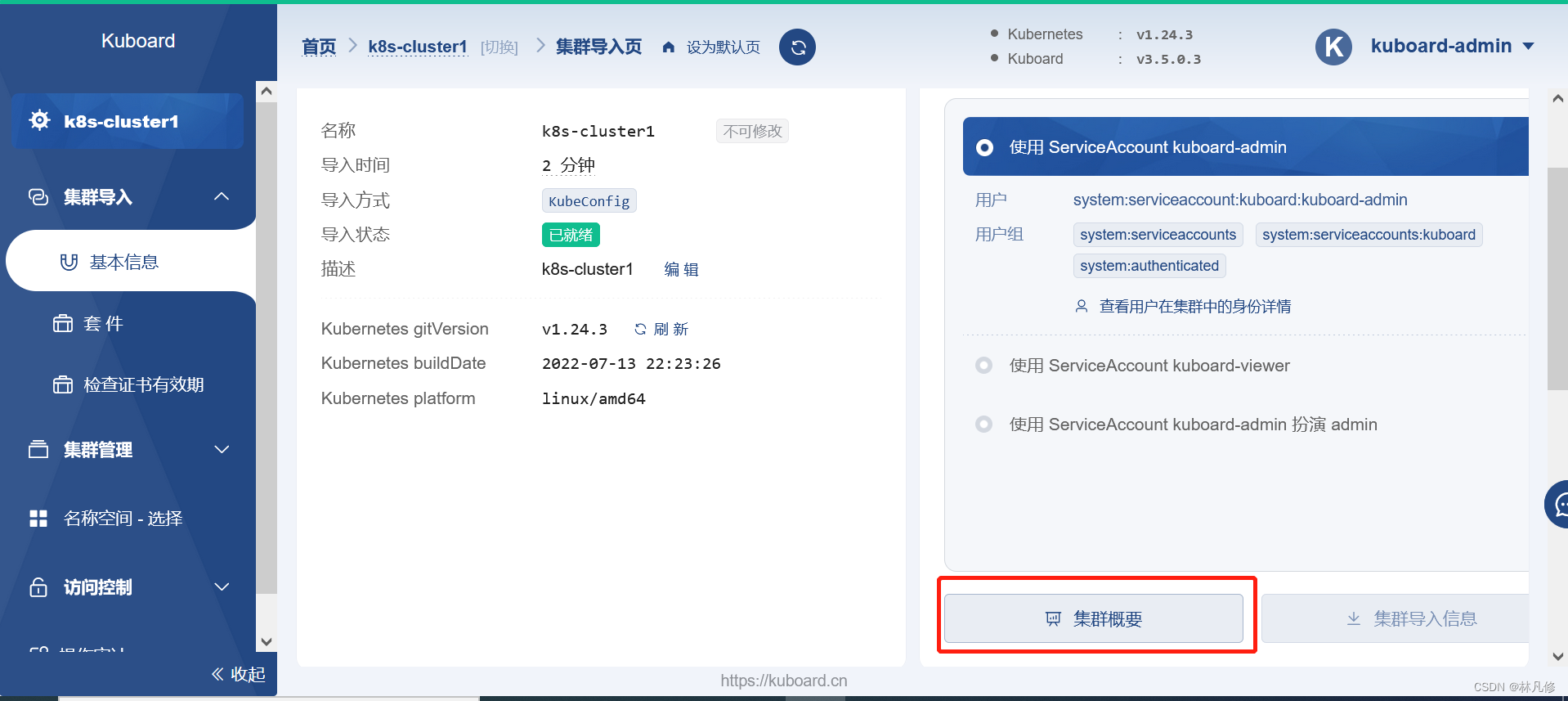Image resolution: width=1568 pixels, height=701 pixels.
Task: Expand the 访问控制 menu chevron
Action: pyautogui.click(x=222, y=586)
